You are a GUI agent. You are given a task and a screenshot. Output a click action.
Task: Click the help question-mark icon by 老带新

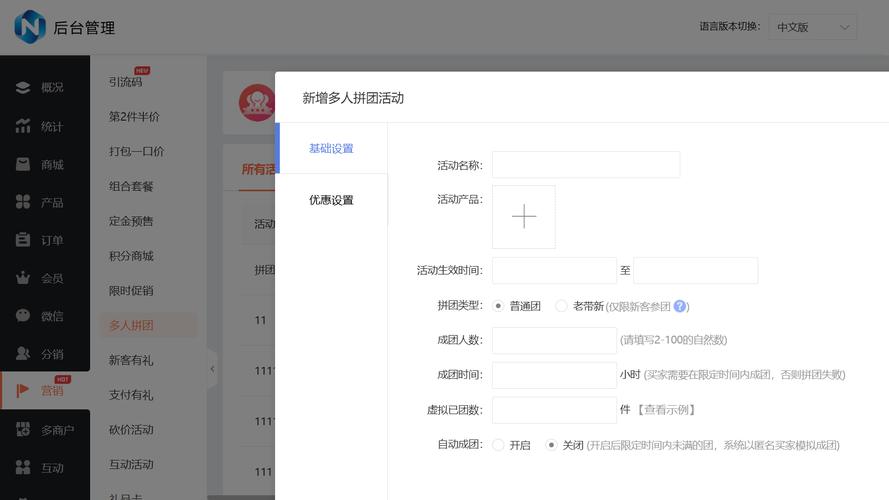coord(679,307)
